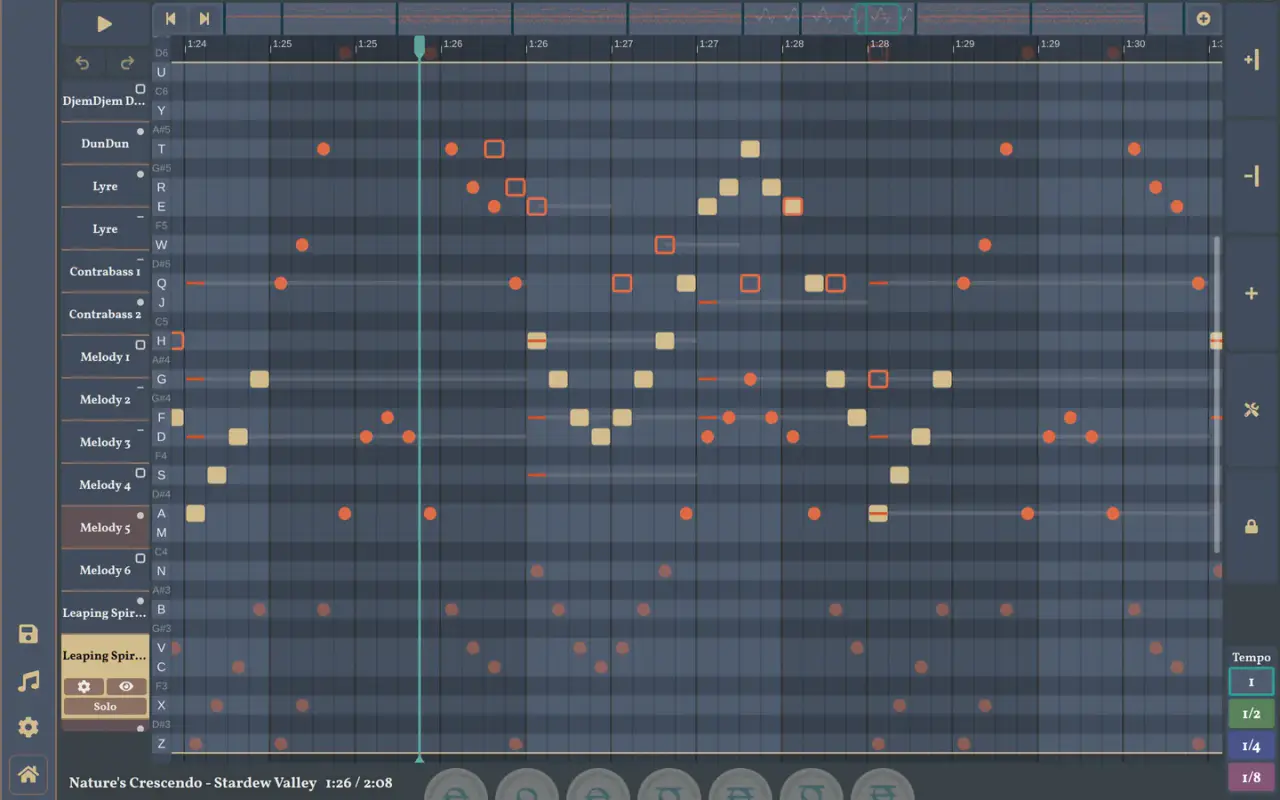The width and height of the screenshot is (1280, 800).
Task: Click the Q key row label
Action: coord(161,284)
